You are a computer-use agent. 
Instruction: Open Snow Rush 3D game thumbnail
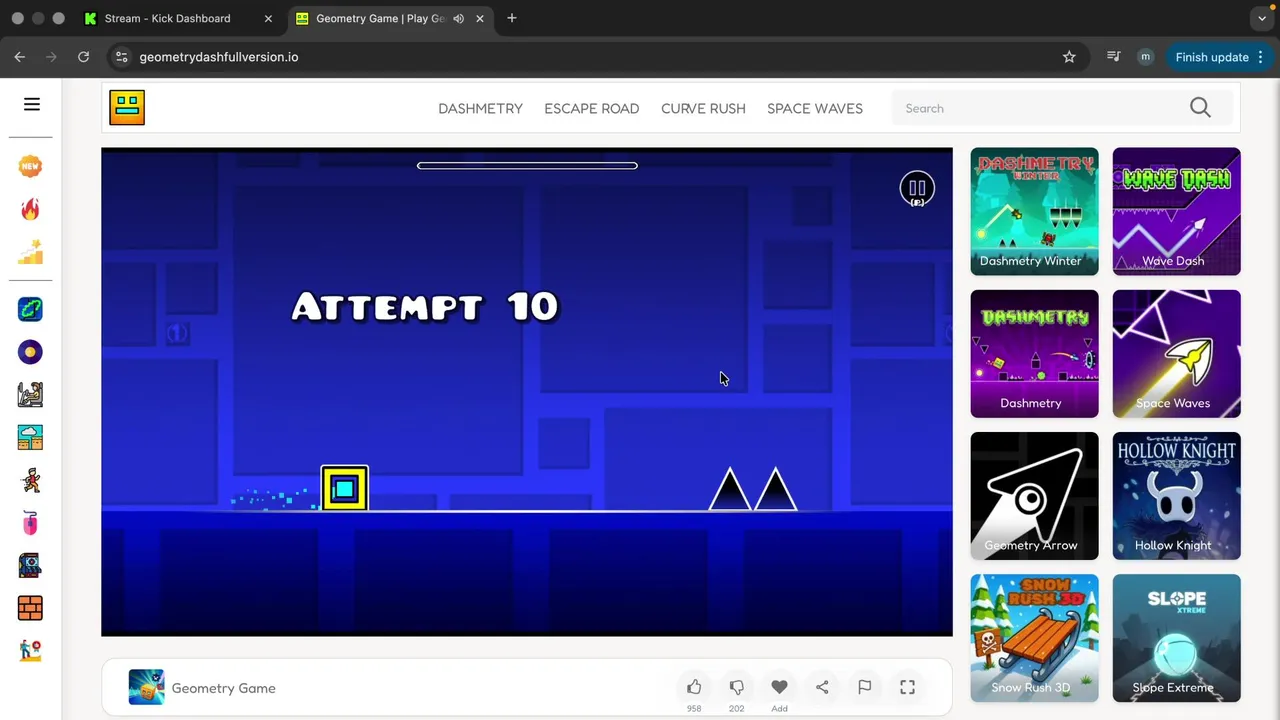coord(1034,638)
